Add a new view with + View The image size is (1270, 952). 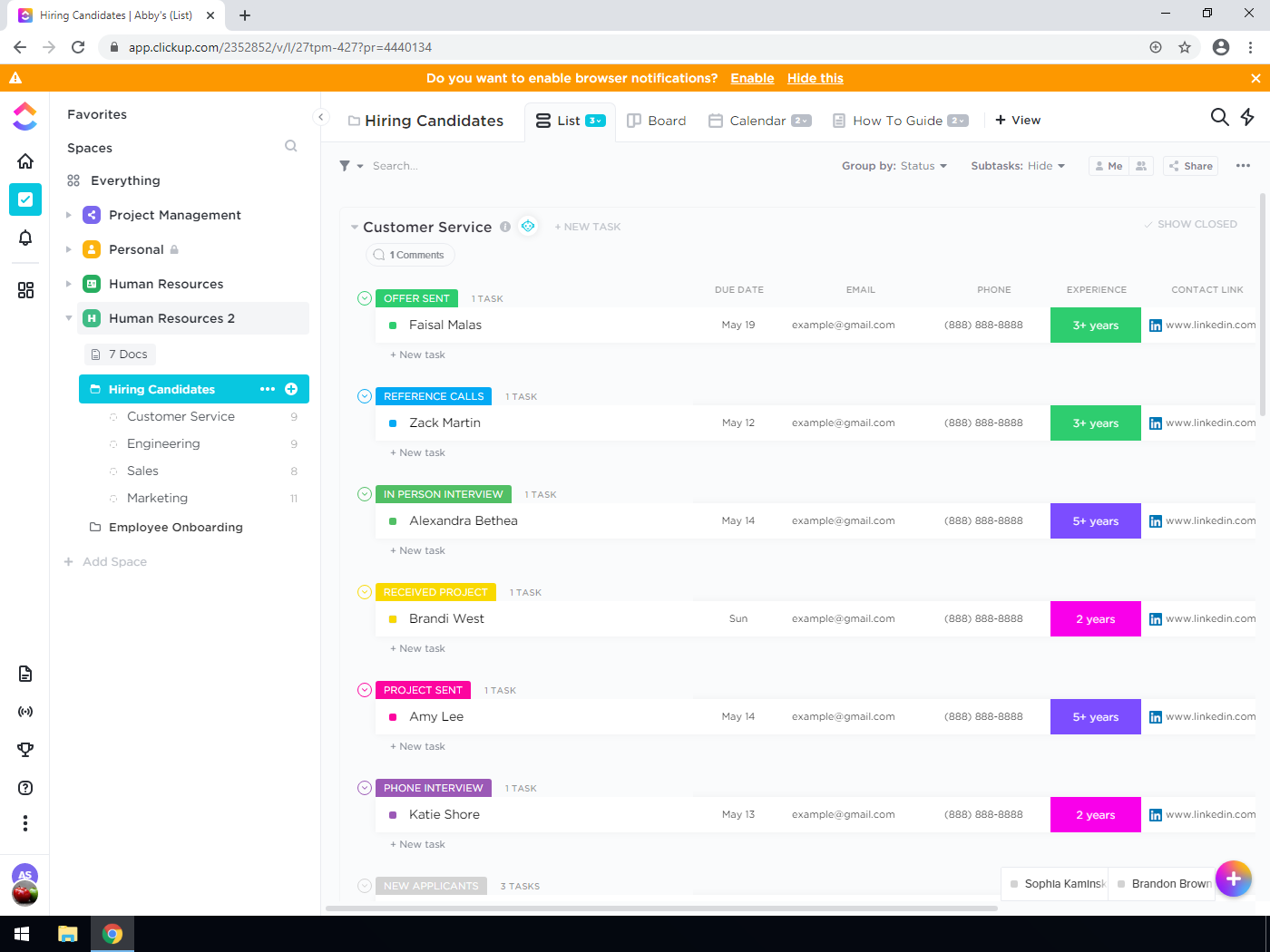pos(1018,121)
